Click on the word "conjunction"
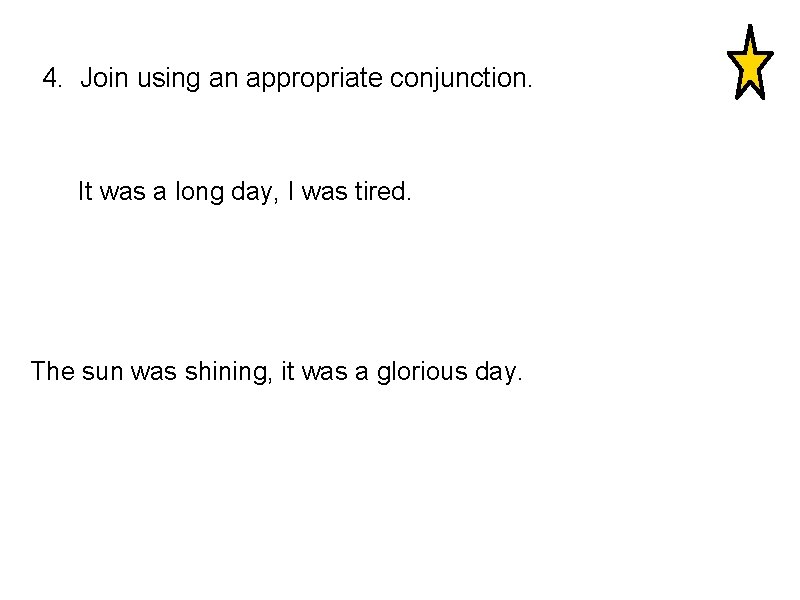 point(458,80)
